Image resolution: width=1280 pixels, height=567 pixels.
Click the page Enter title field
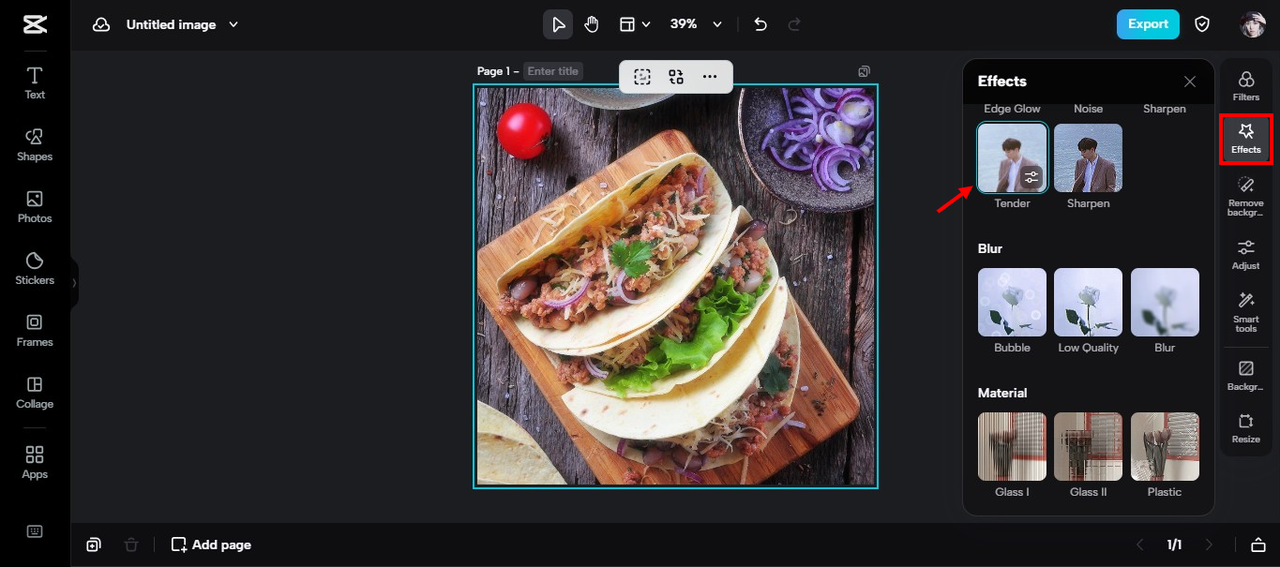[x=553, y=71]
